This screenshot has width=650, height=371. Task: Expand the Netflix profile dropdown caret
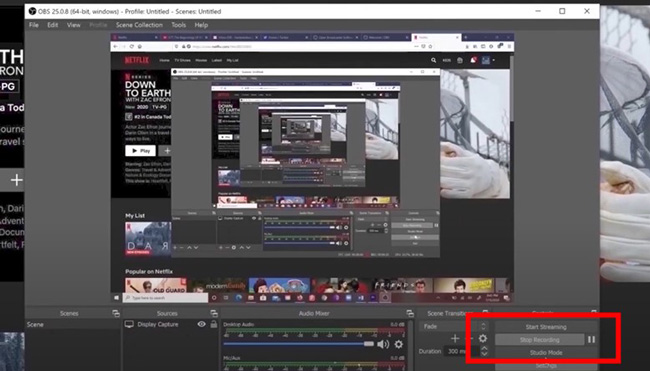pos(493,61)
